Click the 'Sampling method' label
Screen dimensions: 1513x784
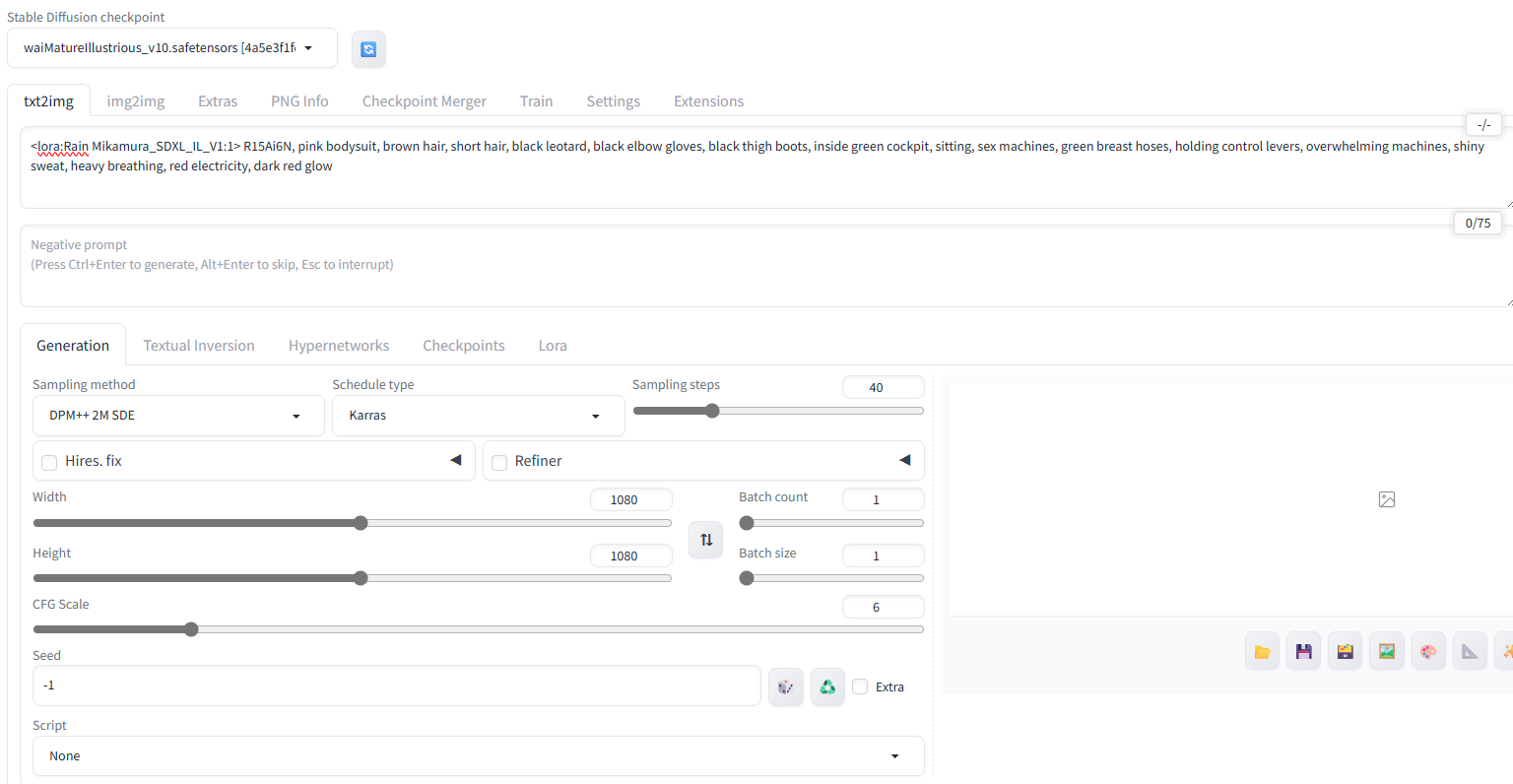point(84,384)
